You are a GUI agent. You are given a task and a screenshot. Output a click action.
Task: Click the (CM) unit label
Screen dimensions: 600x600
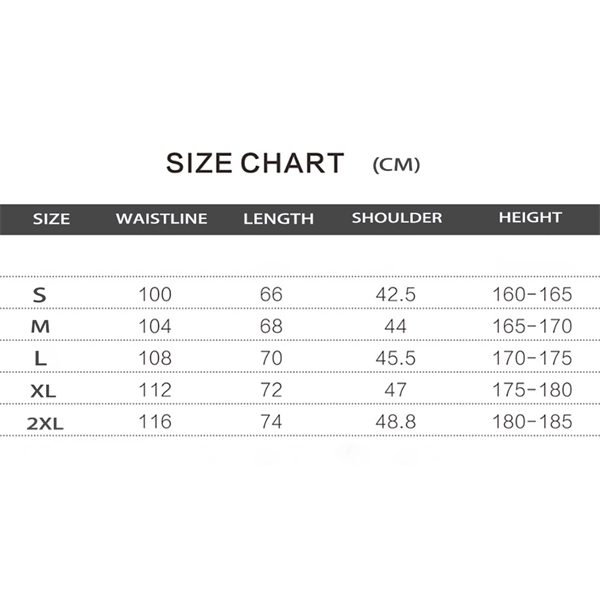point(396,165)
